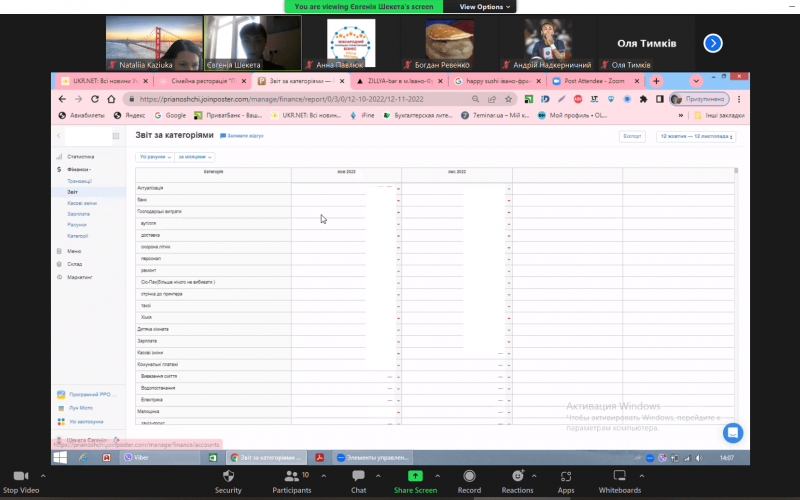Select Nataliia Kaziuka video thumbnail
This screenshot has height=500, width=800.
[154, 43]
